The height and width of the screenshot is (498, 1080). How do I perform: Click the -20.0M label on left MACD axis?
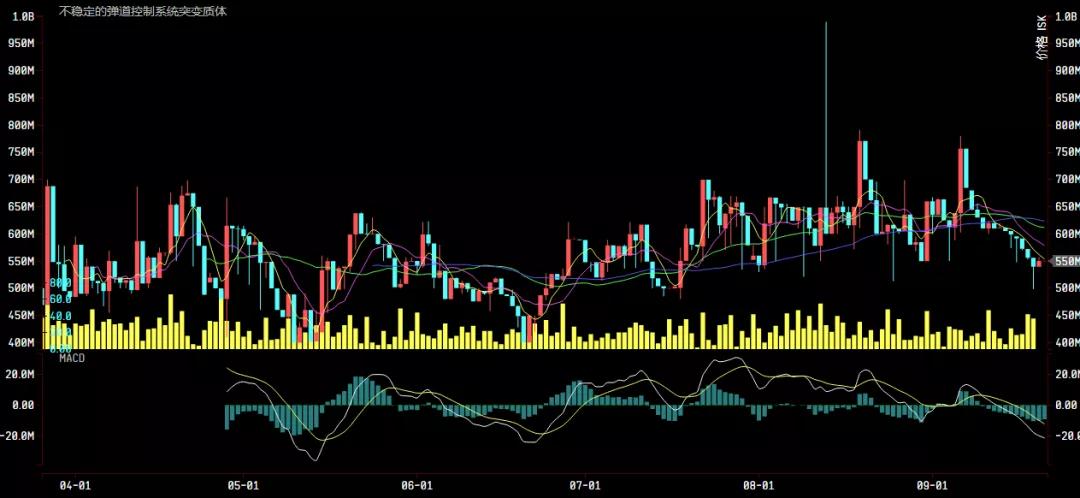(21, 436)
